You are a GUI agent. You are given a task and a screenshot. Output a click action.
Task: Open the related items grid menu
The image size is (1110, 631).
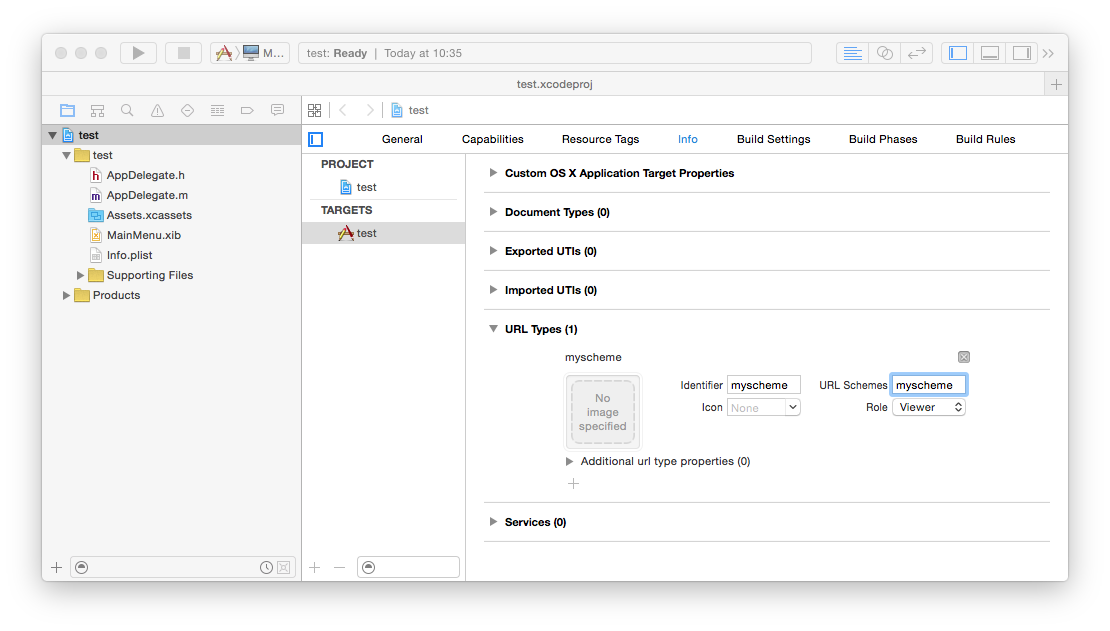[x=315, y=110]
